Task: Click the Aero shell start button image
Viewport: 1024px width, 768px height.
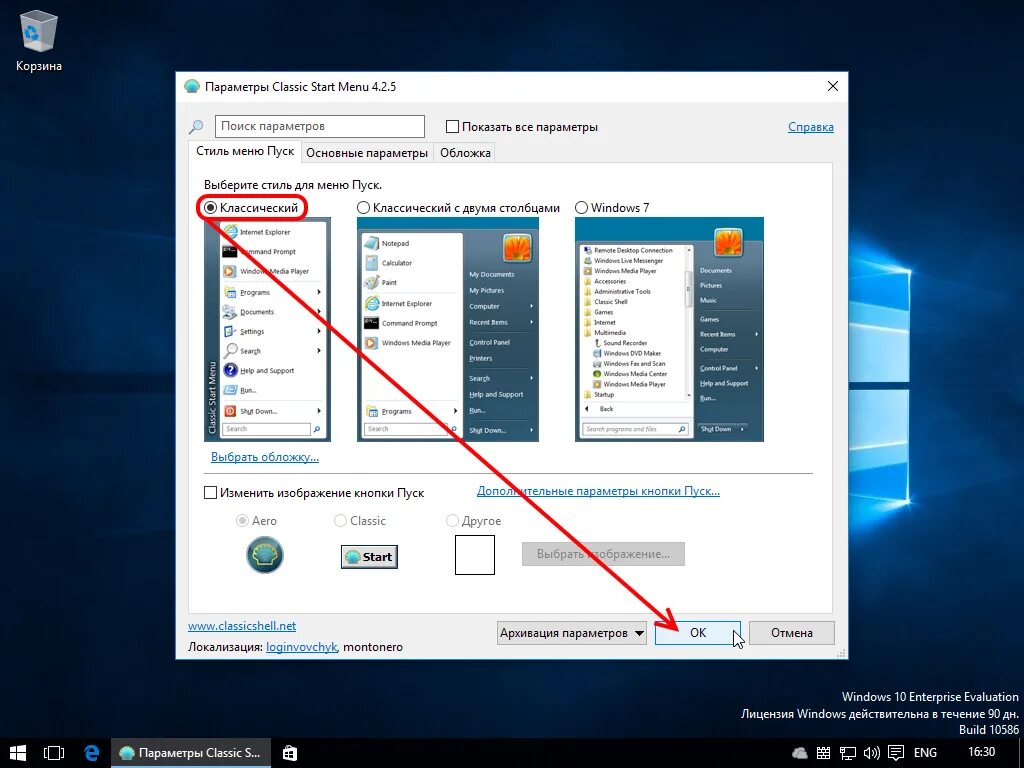Action: [x=264, y=555]
